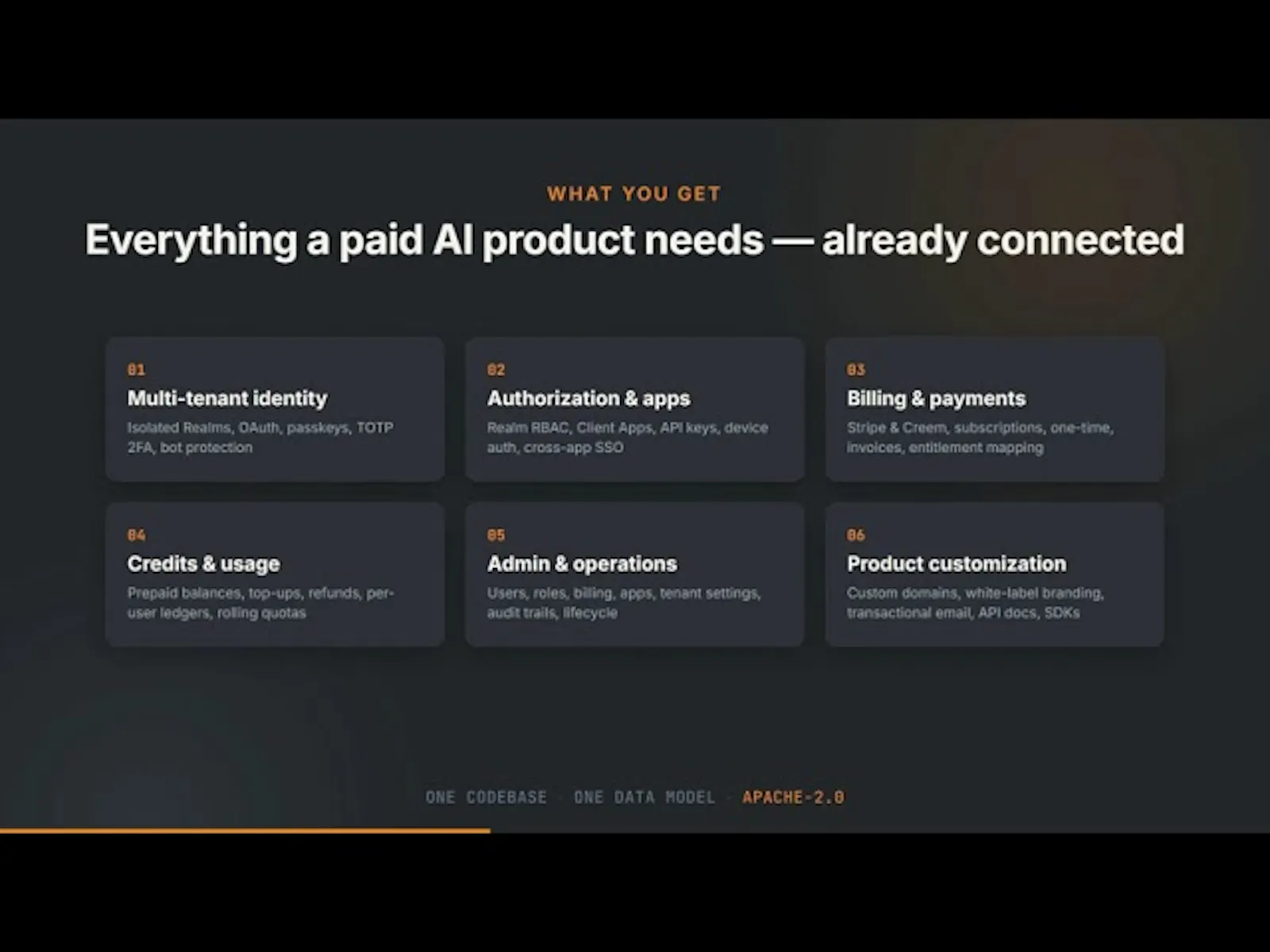The image size is (1270, 952).
Task: Click text "Custom domains, white-label branding"
Action: 975,593
